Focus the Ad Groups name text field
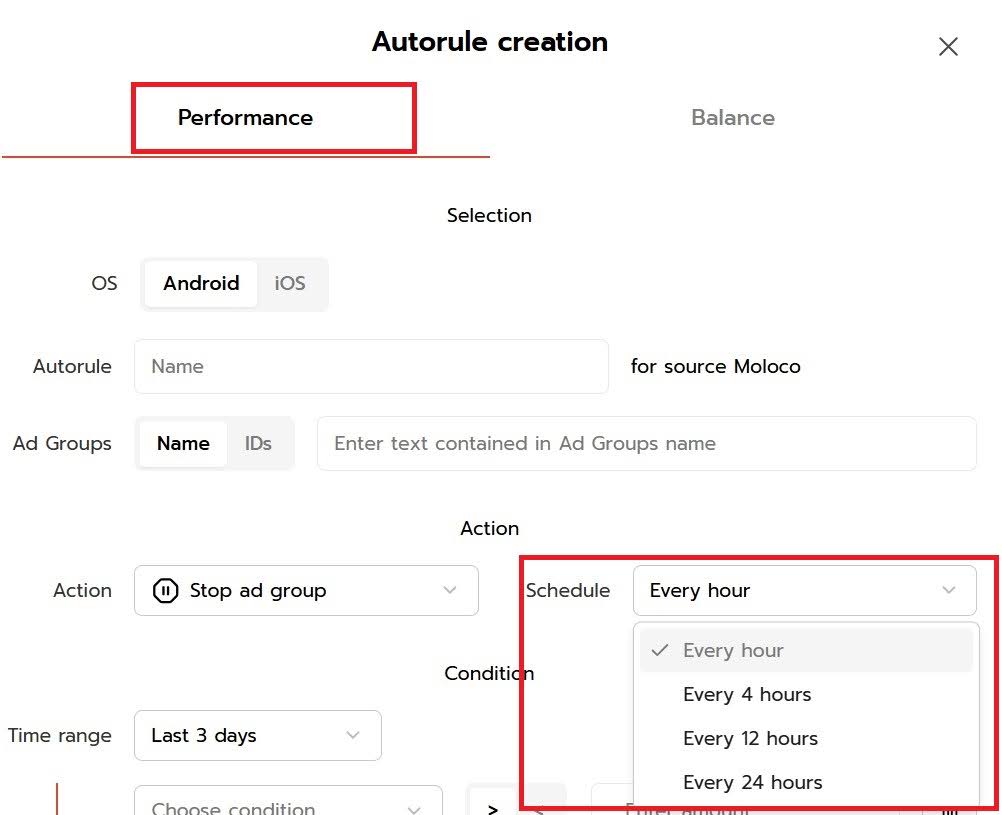 (x=645, y=443)
